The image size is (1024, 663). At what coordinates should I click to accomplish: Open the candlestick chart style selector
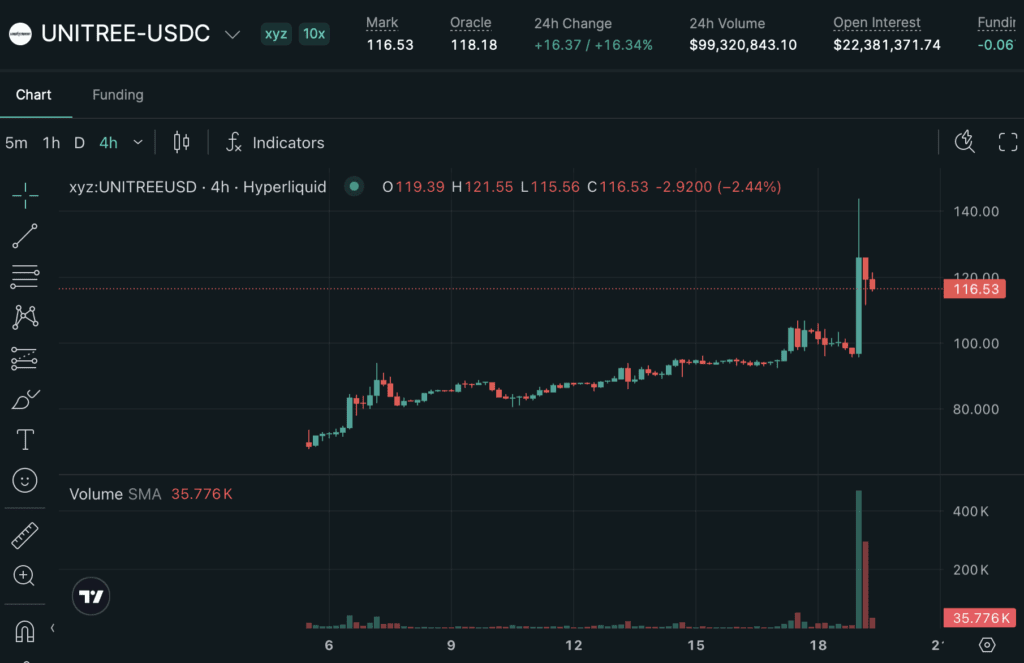click(182, 142)
